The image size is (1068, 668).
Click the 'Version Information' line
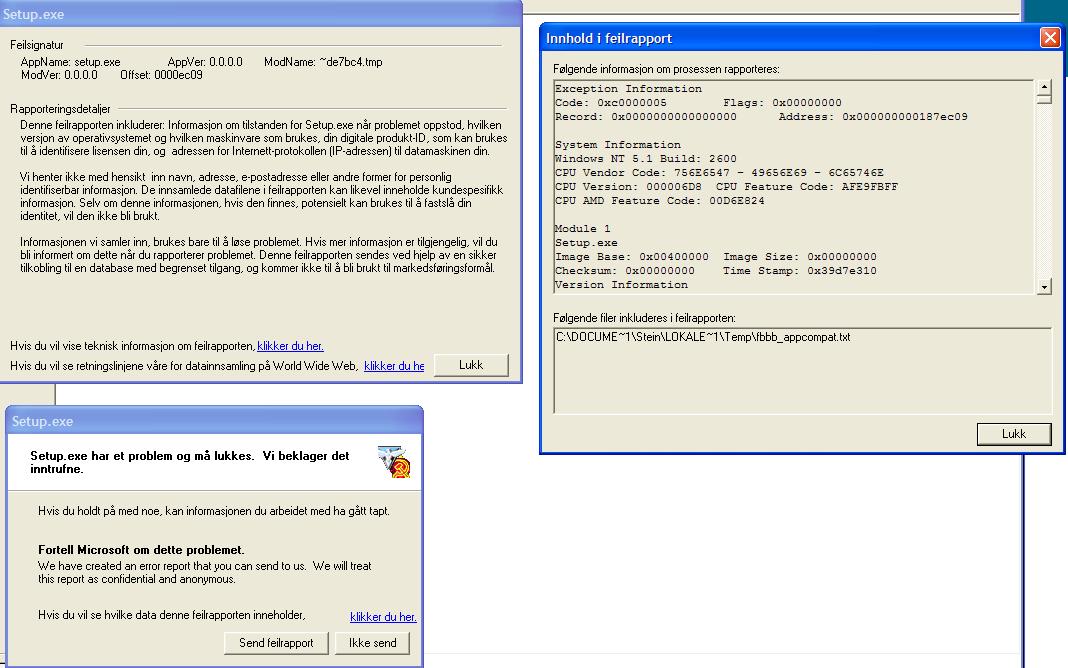(621, 285)
